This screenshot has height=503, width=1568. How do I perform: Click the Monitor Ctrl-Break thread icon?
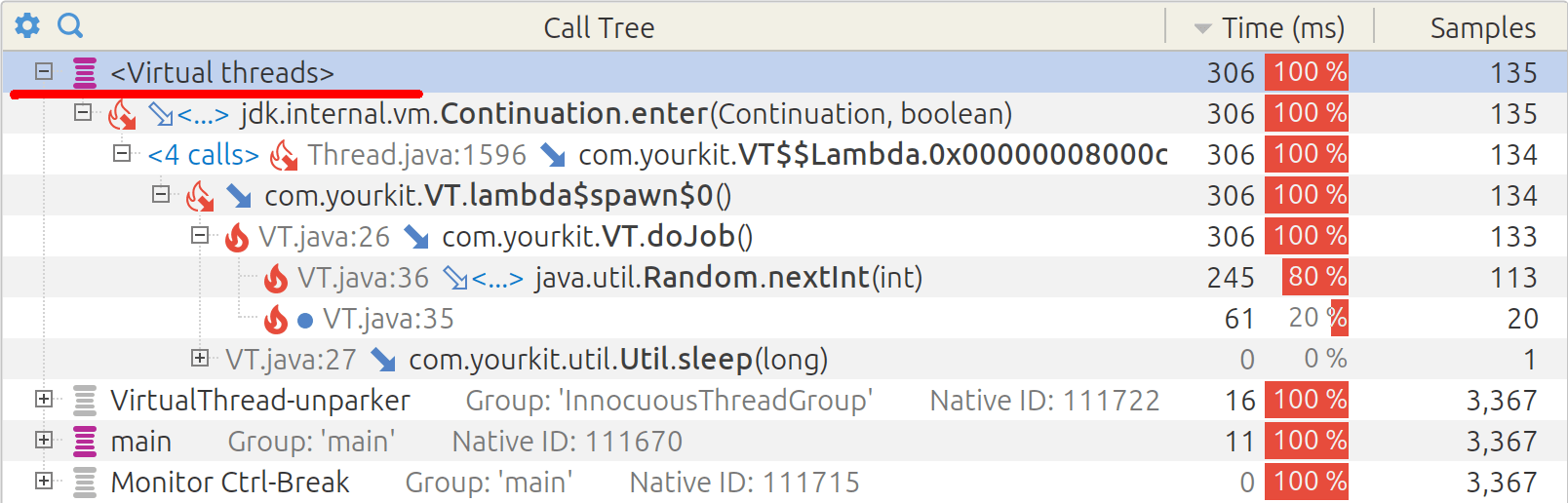coord(85,482)
